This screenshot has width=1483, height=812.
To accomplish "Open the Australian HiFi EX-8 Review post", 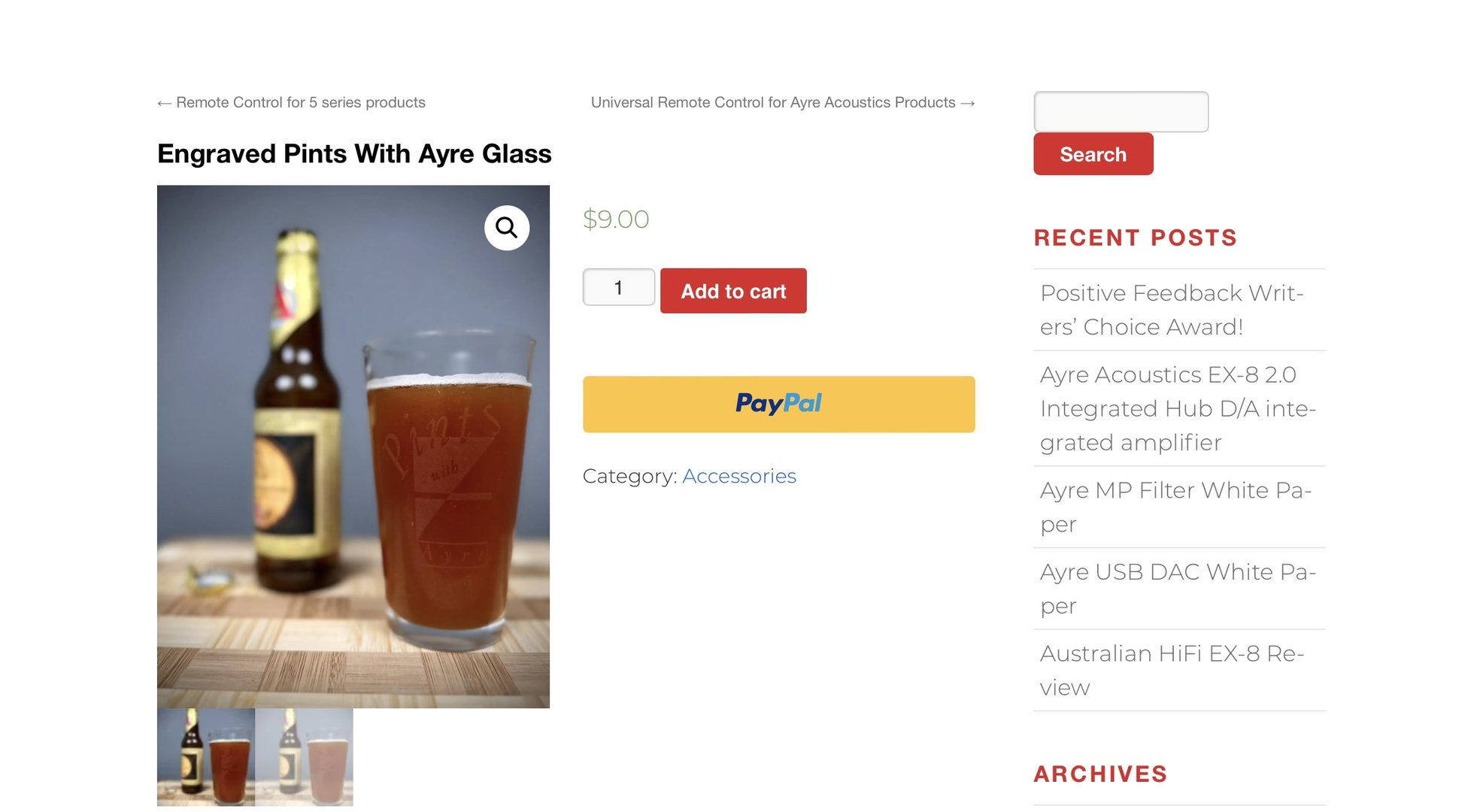I will tap(1171, 670).
